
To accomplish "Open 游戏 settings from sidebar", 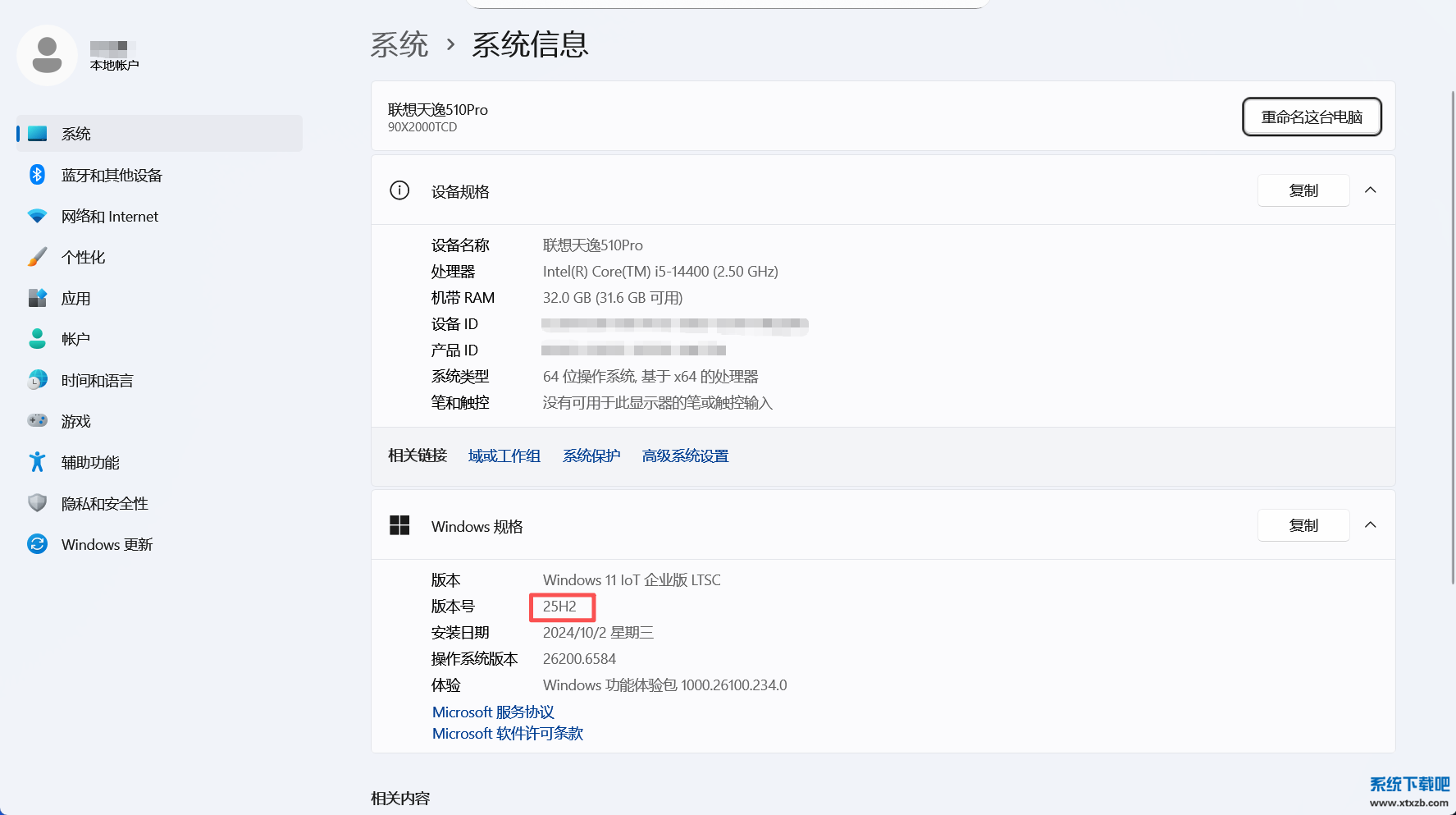I will [75, 421].
